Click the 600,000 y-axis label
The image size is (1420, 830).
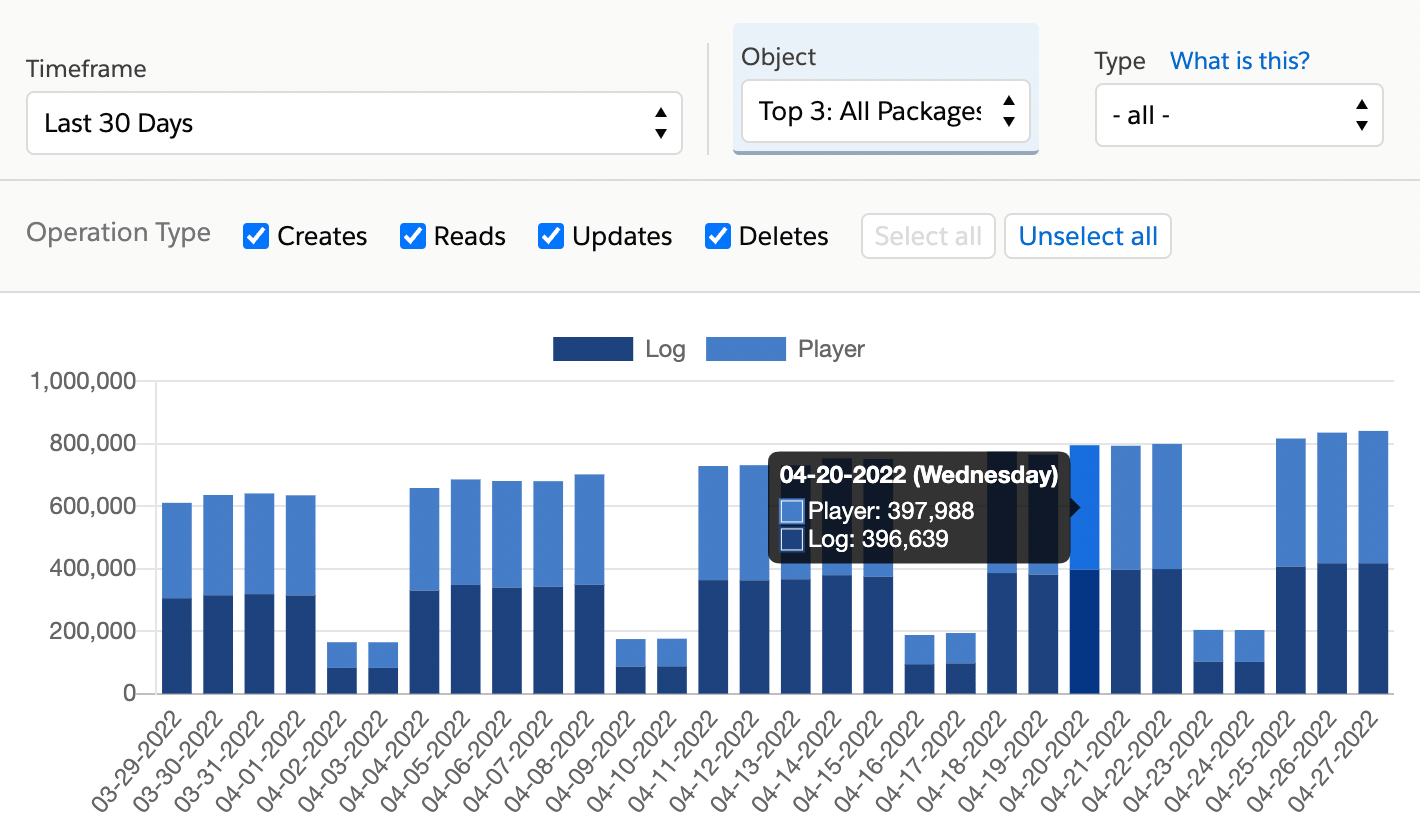pos(91,506)
